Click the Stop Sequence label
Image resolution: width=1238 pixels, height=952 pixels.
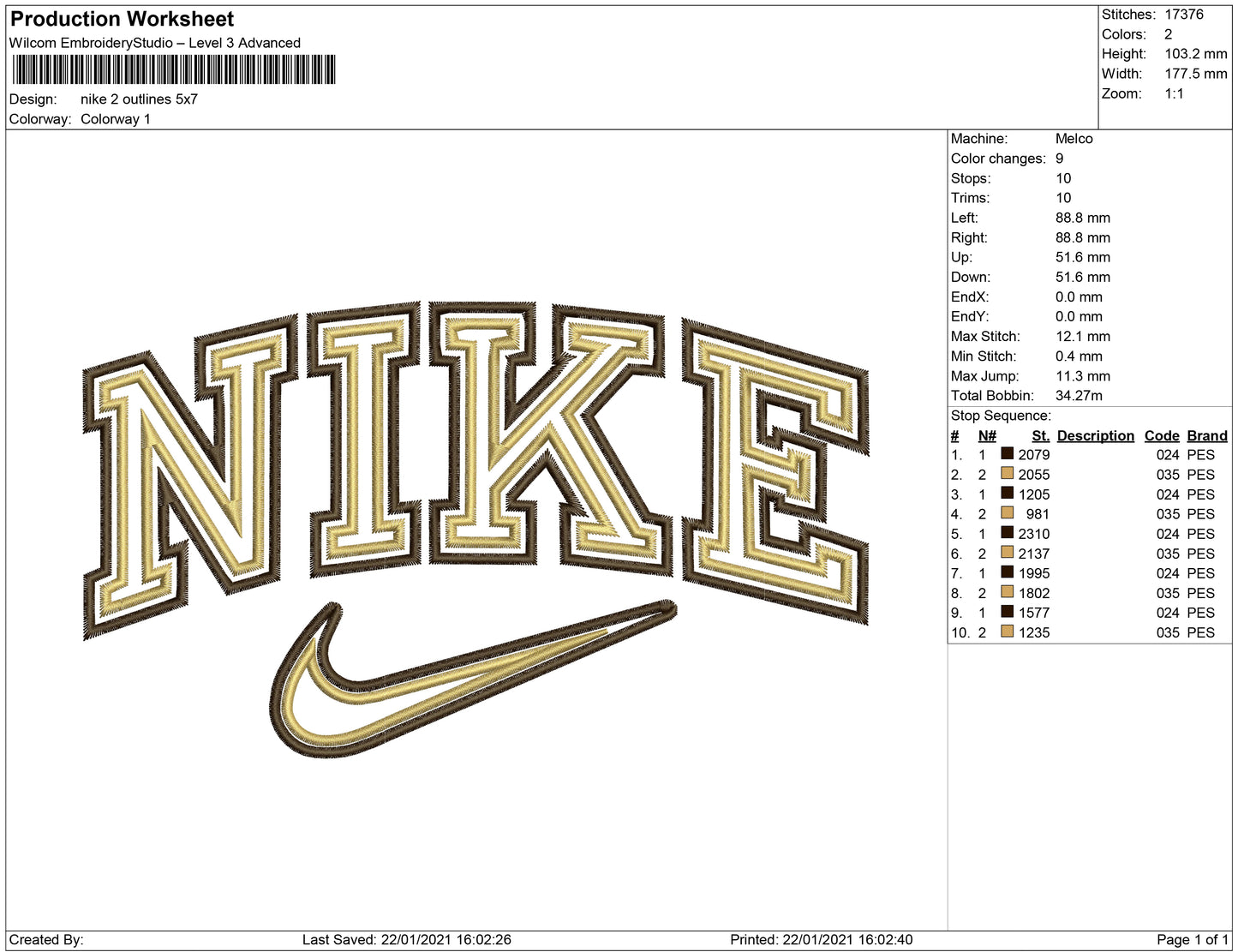1001,416
